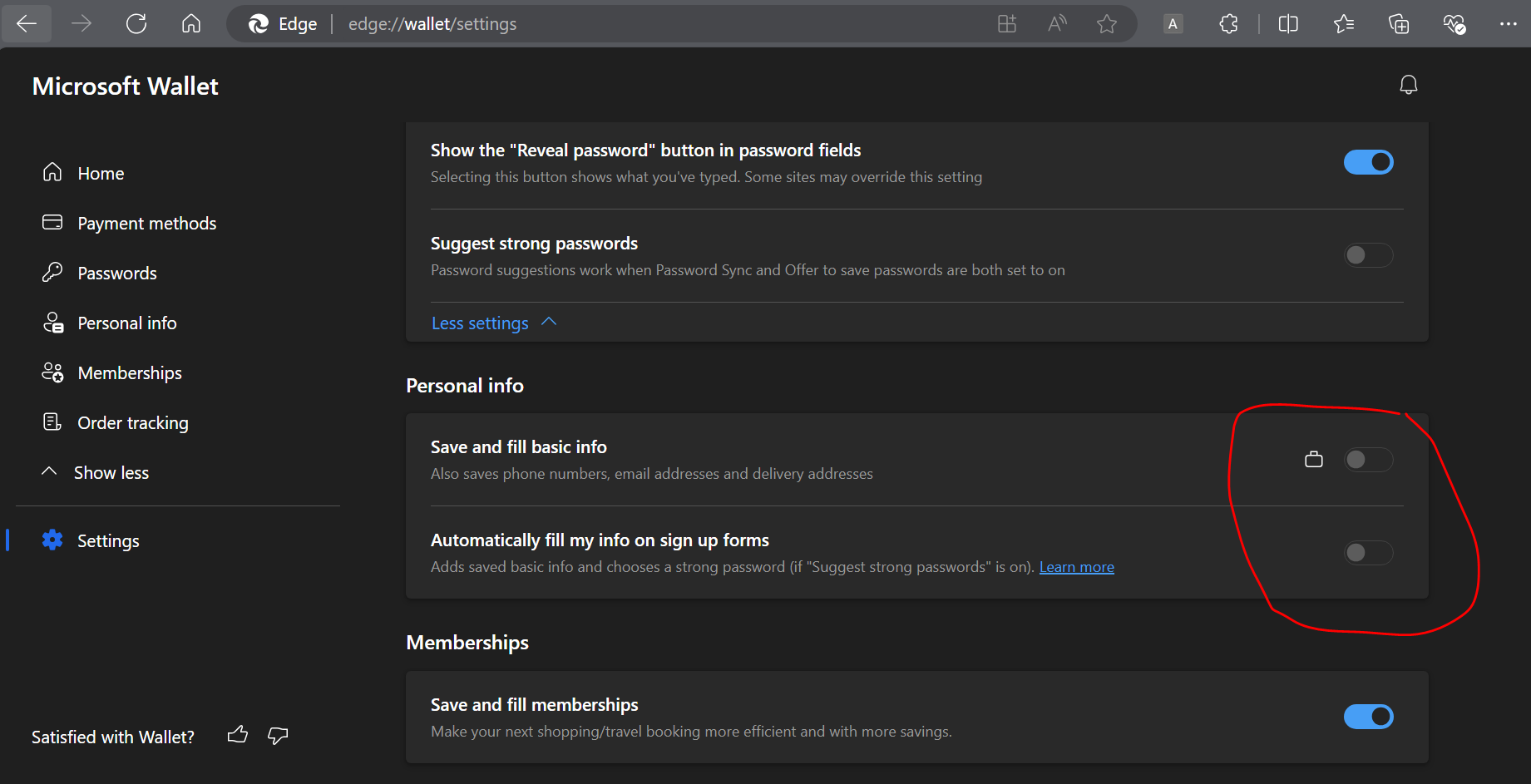Click the Microsoft Wallet title
The width and height of the screenshot is (1531, 784).
pos(125,86)
